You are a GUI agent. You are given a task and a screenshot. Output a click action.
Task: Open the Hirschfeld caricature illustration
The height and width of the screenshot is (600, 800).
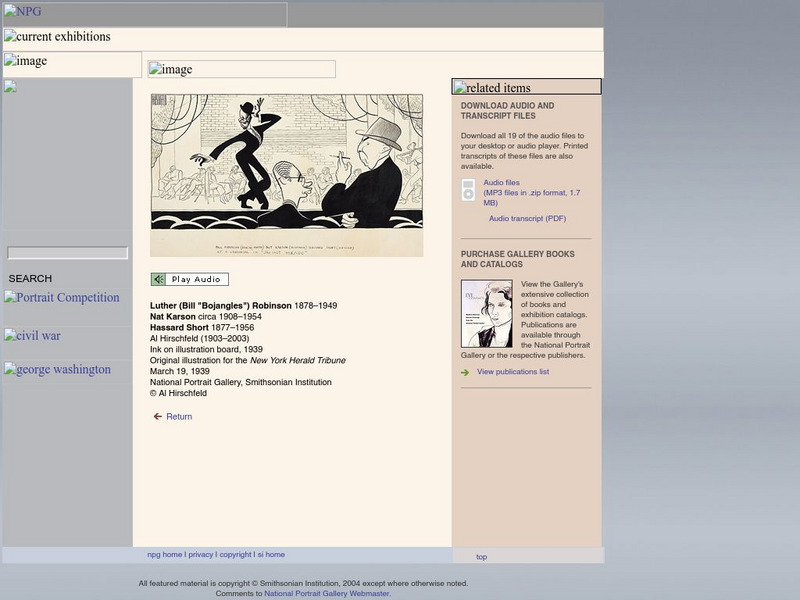click(x=286, y=175)
